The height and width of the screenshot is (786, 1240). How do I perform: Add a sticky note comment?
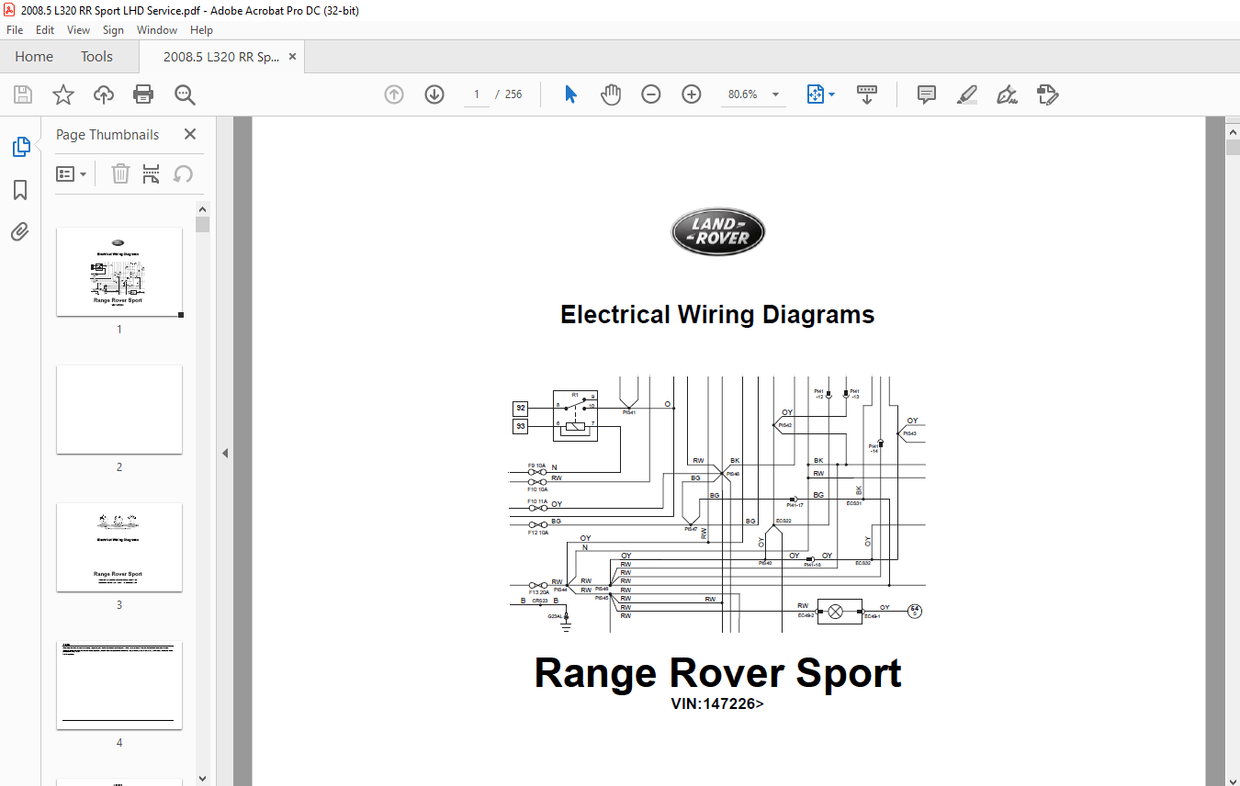pyautogui.click(x=926, y=94)
